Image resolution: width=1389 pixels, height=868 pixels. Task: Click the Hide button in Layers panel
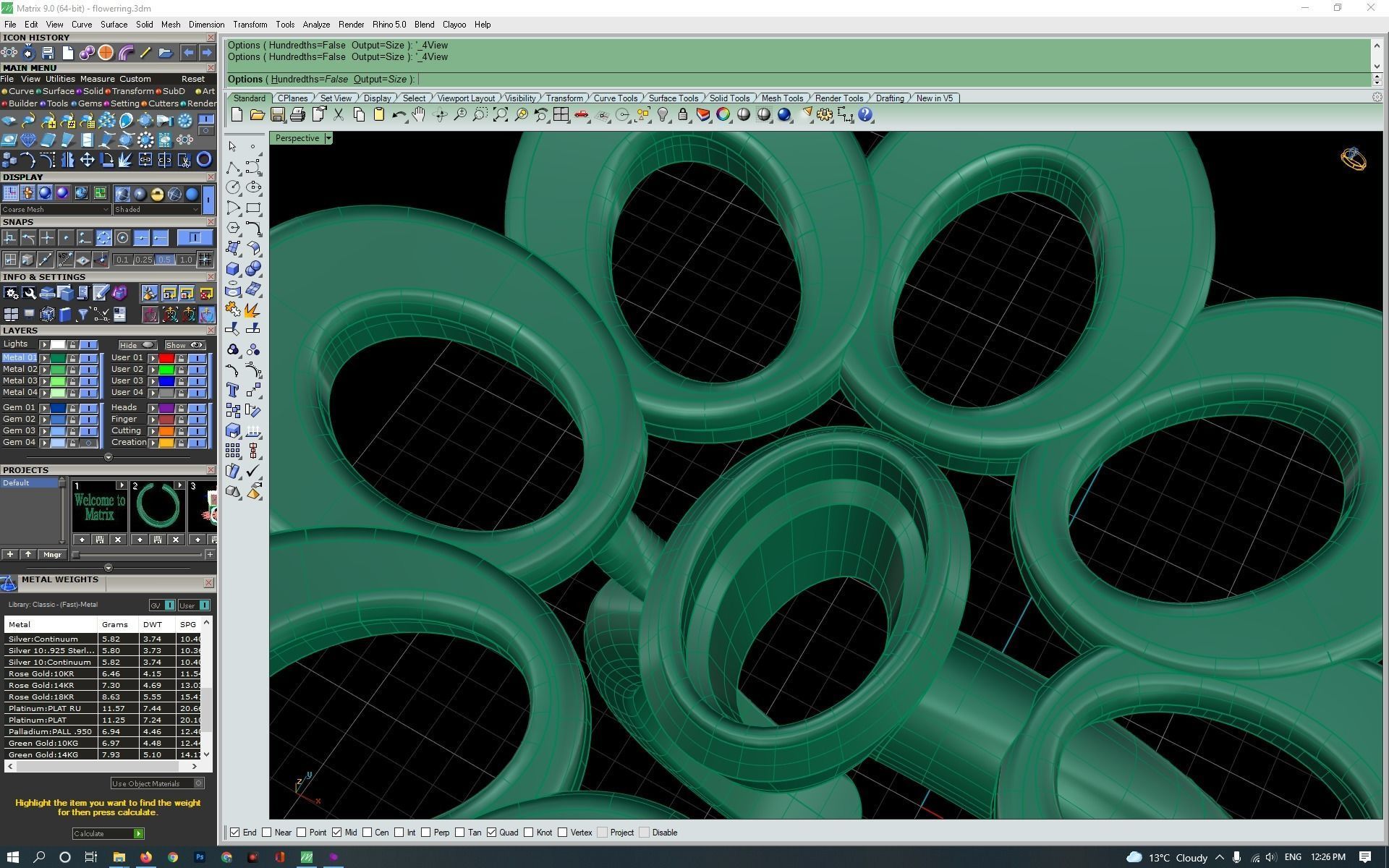137,345
